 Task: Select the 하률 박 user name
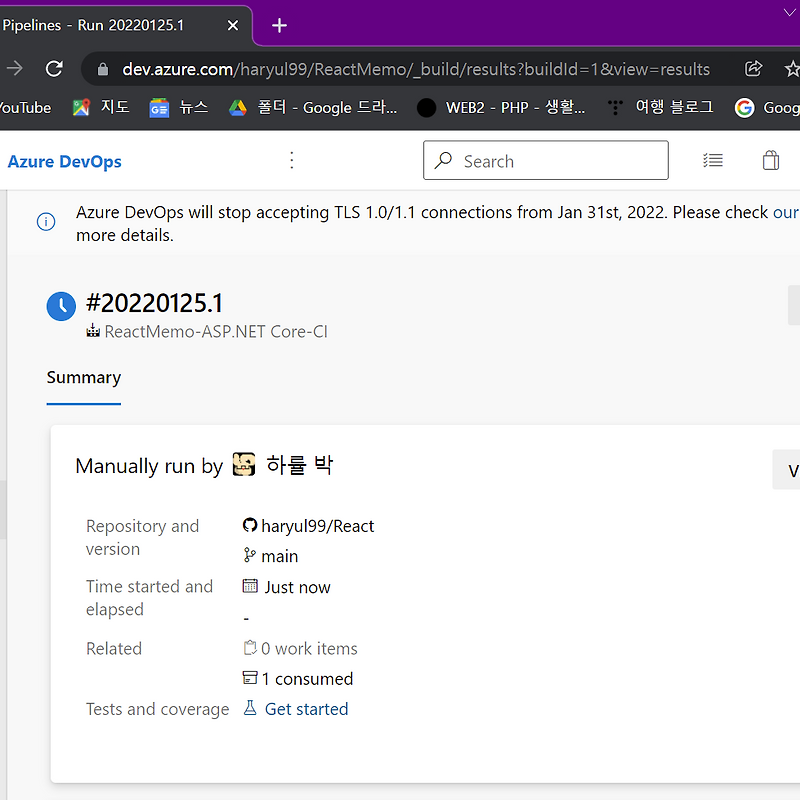pyautogui.click(x=299, y=465)
